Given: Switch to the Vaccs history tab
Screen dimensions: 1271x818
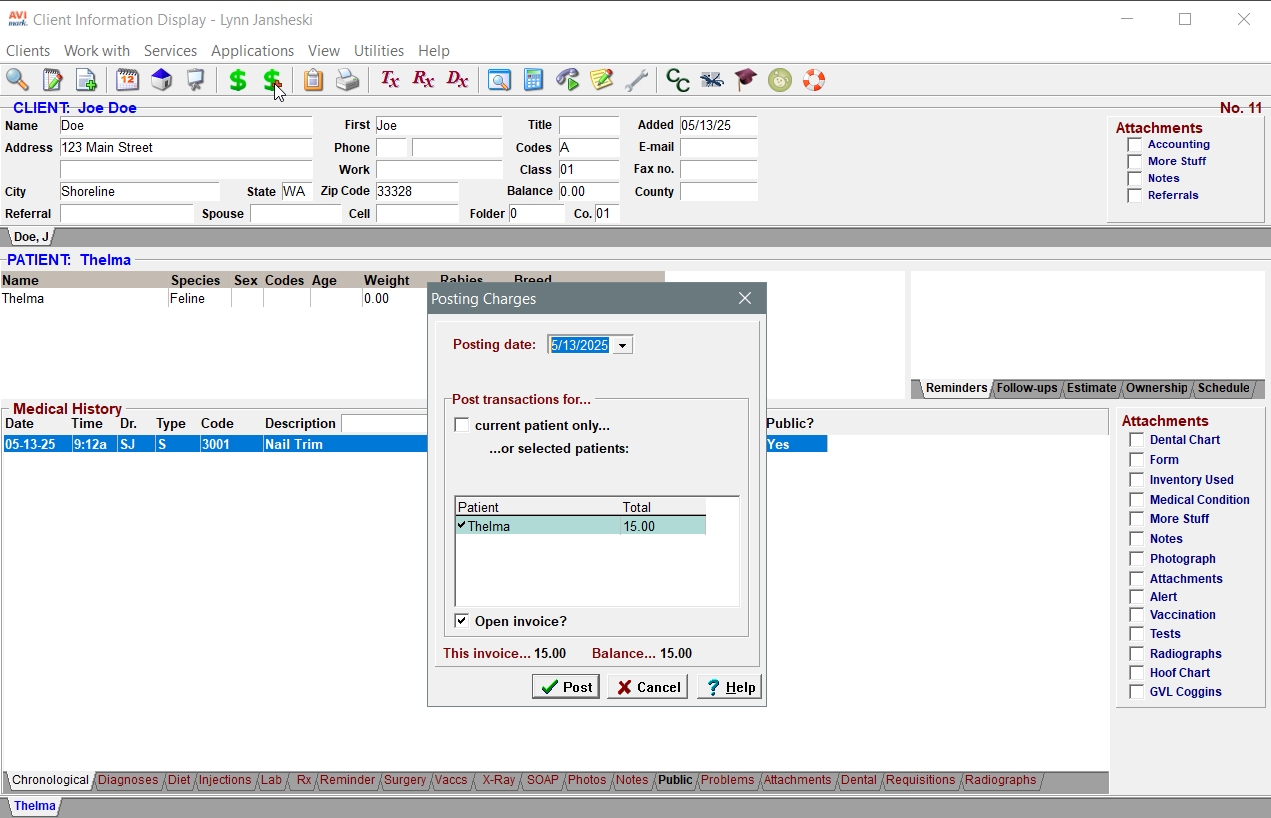Looking at the screenshot, I should point(451,780).
